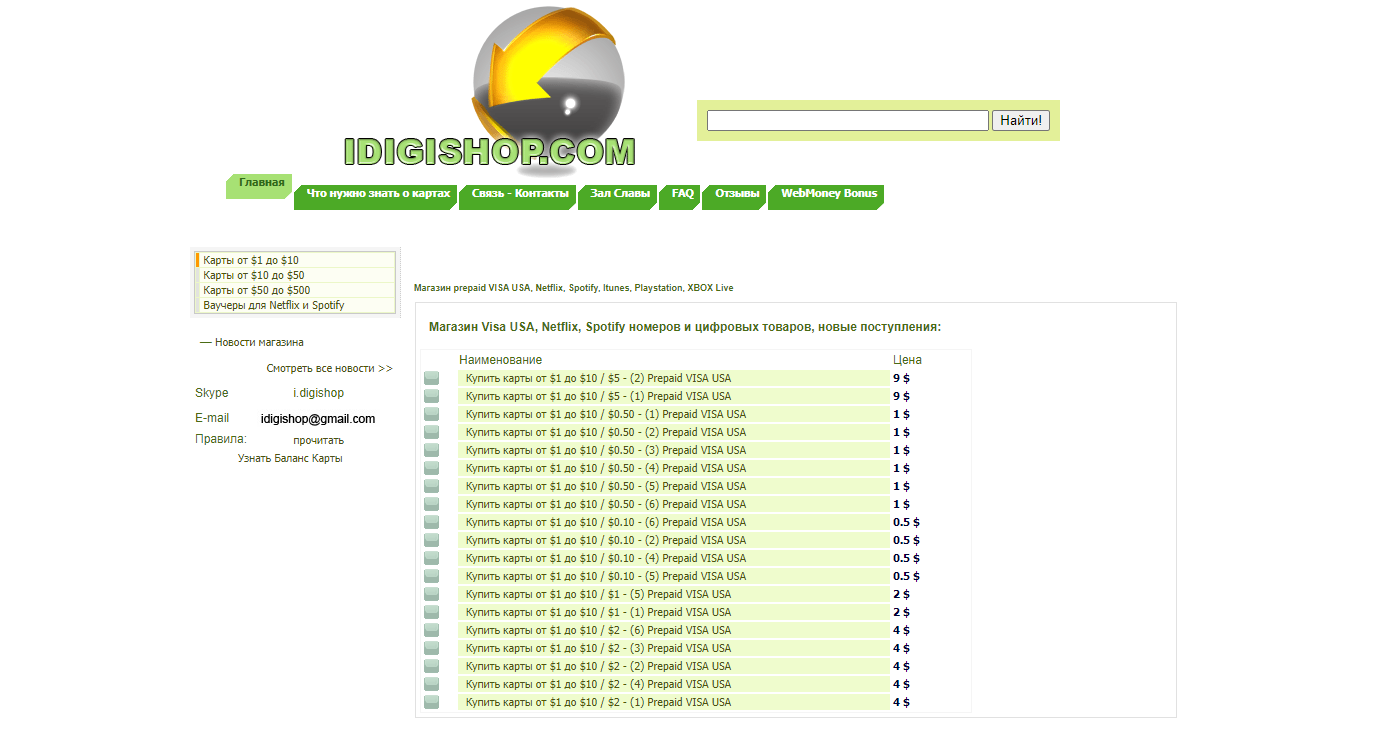The width and height of the screenshot is (1373, 749).
Task: Click icon beside $0.50 - (3) Prepaid VISA row
Action: [x=432, y=450]
